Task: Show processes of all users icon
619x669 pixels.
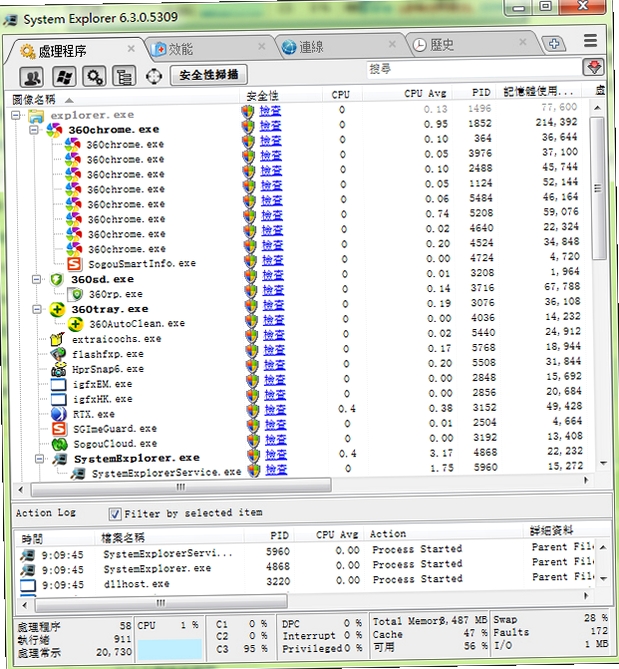Action: point(31,77)
